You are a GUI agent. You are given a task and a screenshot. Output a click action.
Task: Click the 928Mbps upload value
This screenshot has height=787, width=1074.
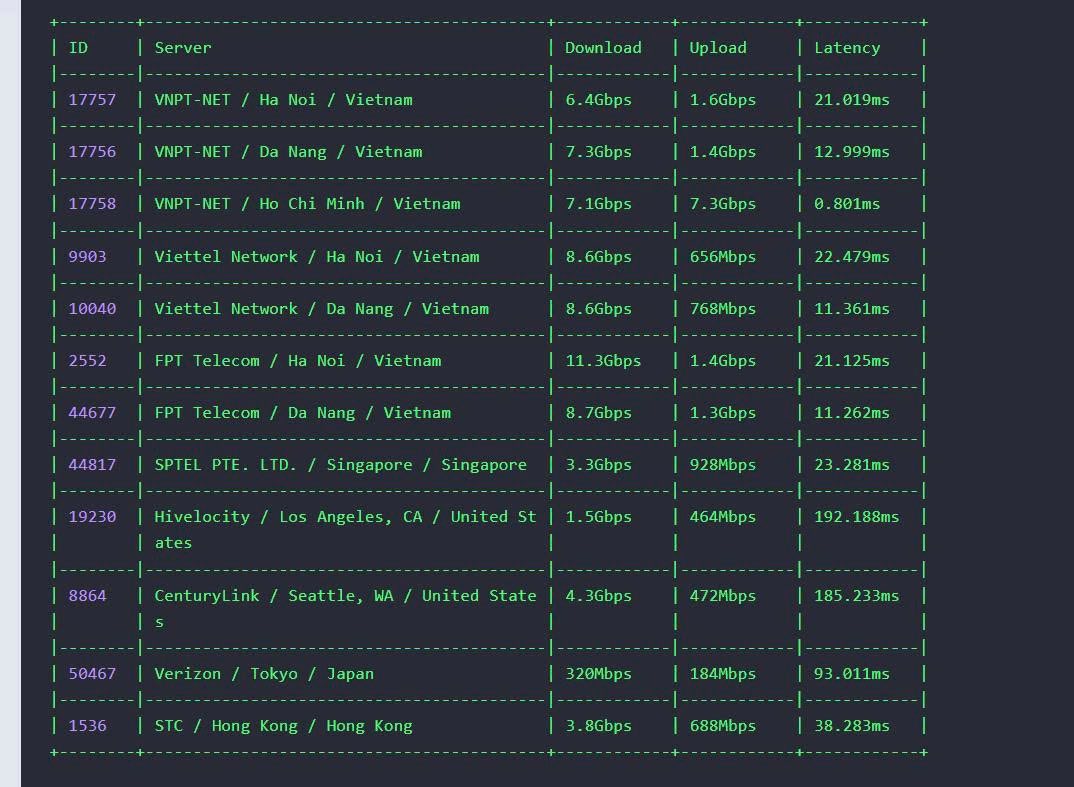point(723,465)
